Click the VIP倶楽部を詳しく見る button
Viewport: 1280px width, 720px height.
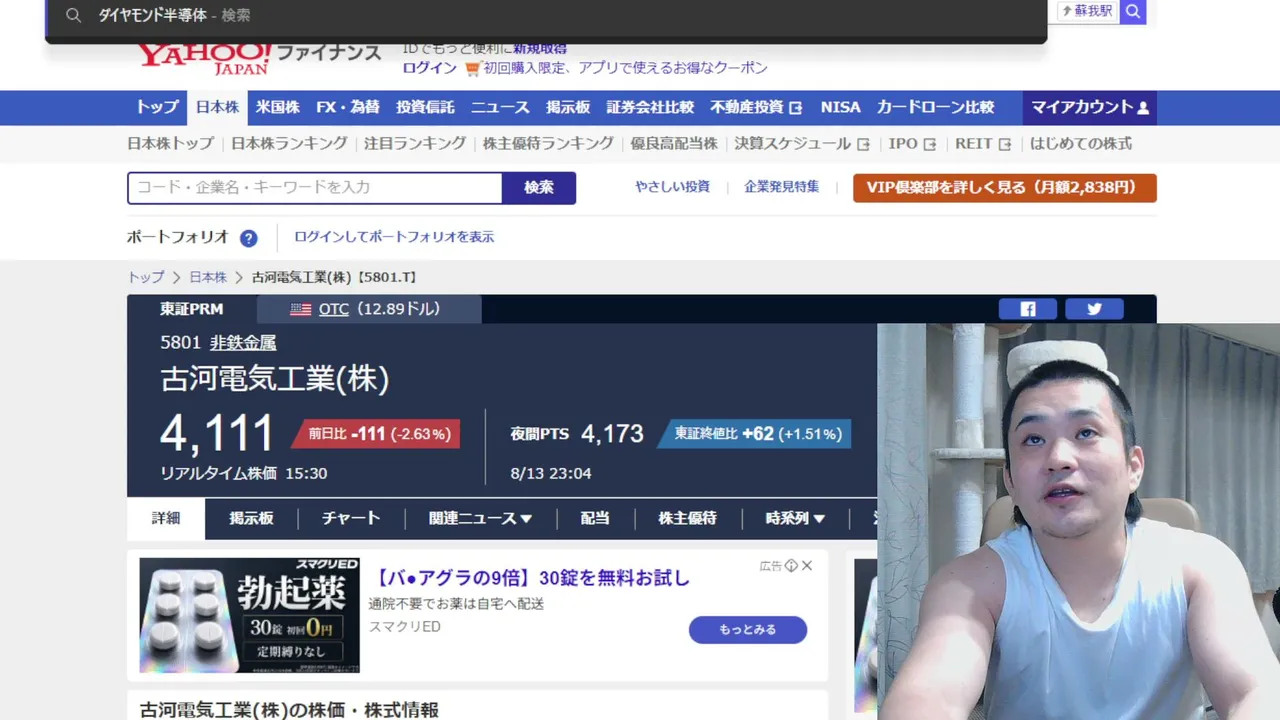click(1005, 188)
